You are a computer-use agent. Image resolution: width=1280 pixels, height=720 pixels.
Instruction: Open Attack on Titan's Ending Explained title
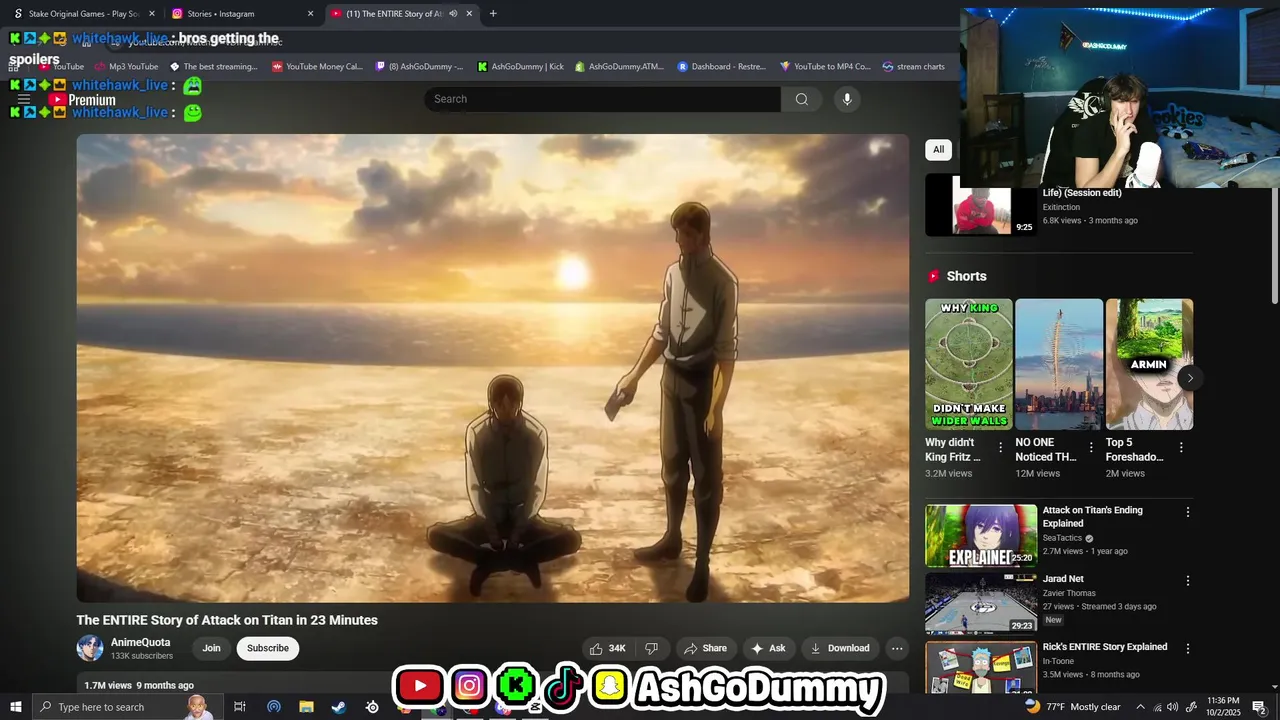[1093, 517]
